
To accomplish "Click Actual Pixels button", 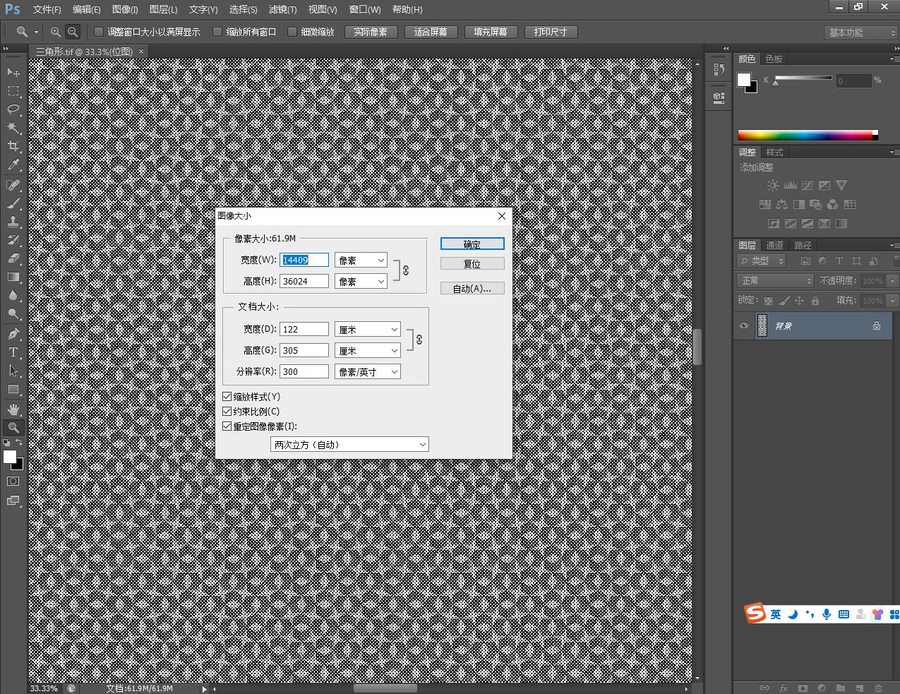I will click(371, 32).
